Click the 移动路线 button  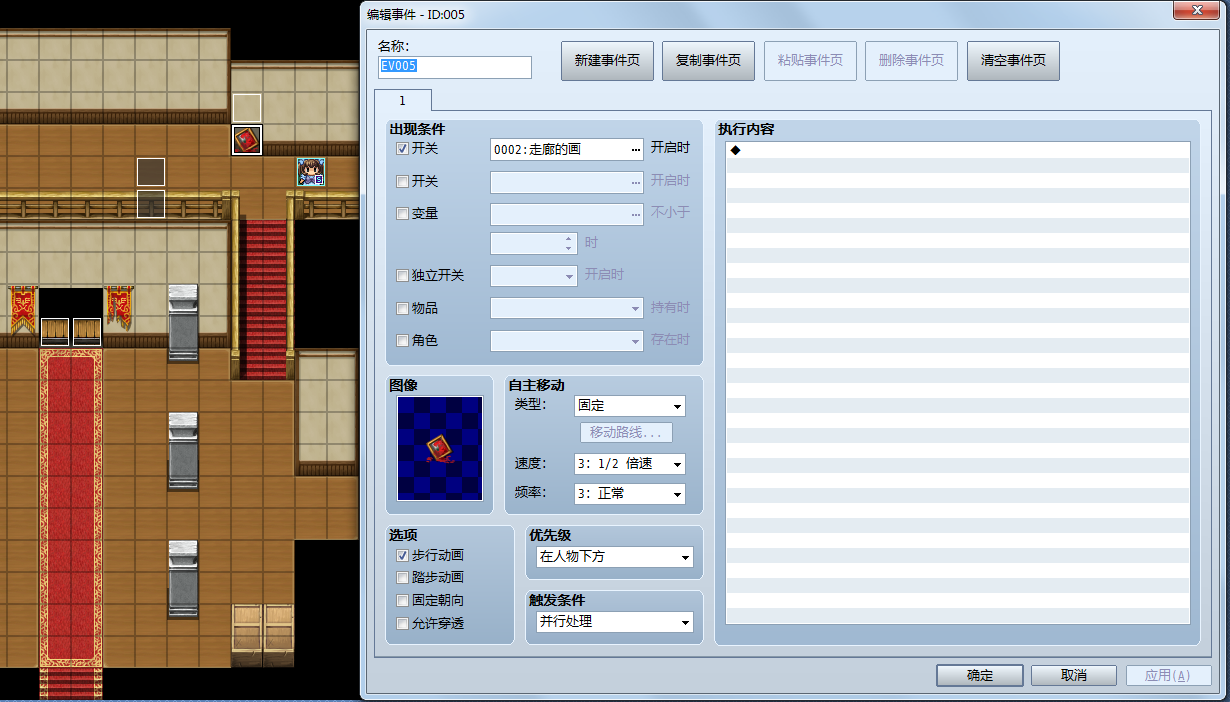pyautogui.click(x=626, y=433)
